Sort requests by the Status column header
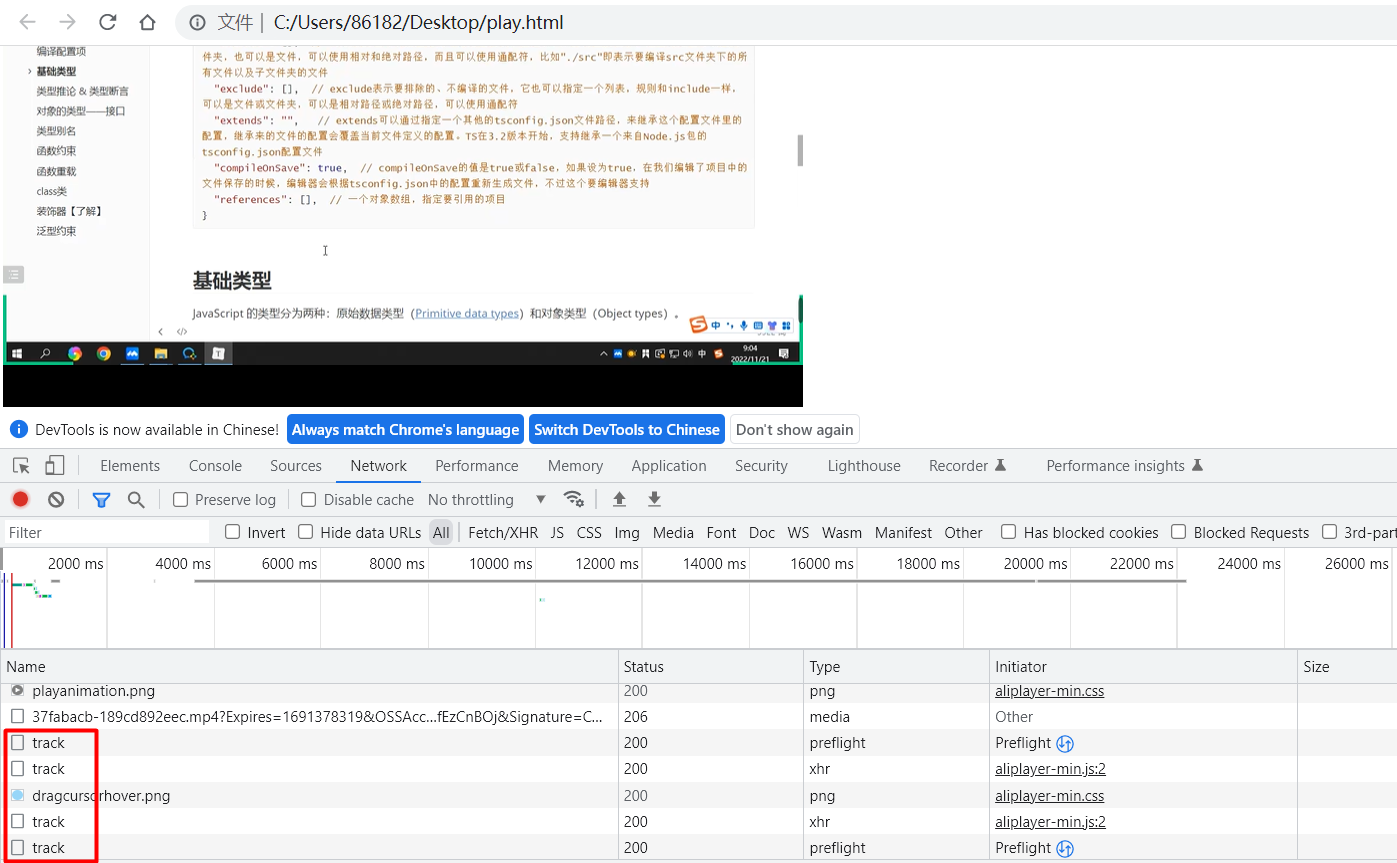Screen dimensions: 1397x863 (711, 666)
